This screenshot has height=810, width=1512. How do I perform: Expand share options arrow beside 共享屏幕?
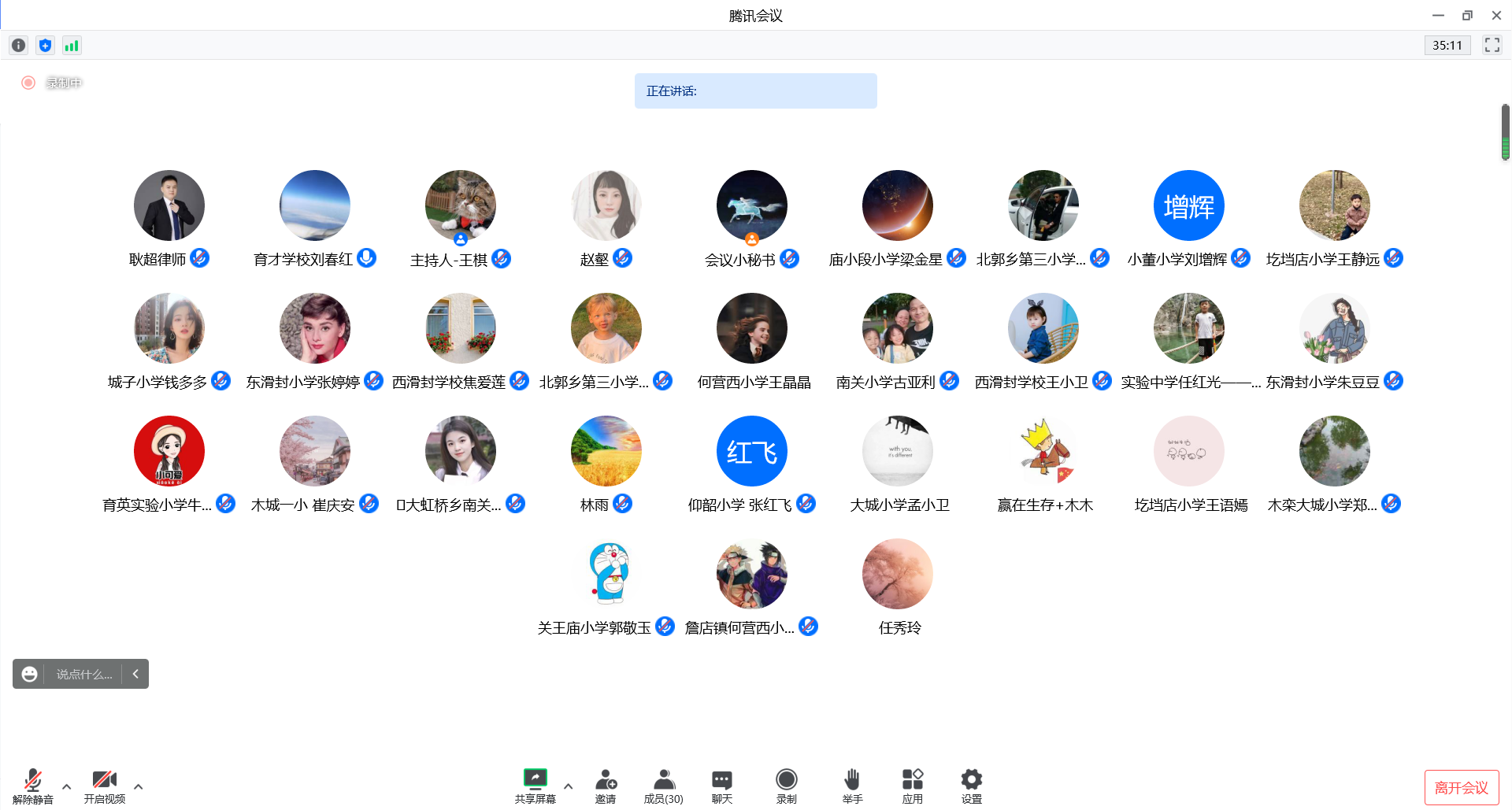[x=569, y=786]
